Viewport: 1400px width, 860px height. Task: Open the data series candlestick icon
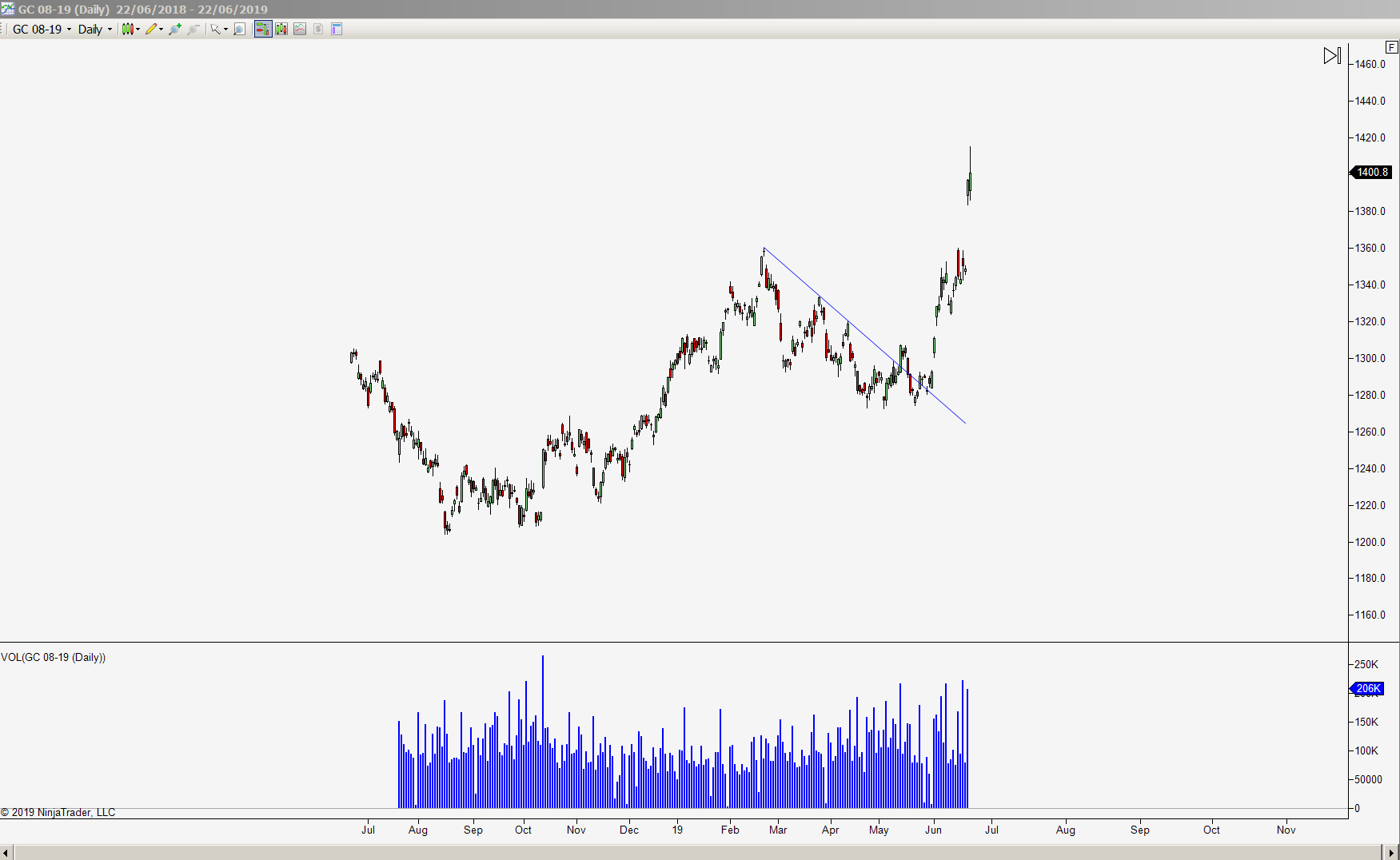click(x=281, y=30)
